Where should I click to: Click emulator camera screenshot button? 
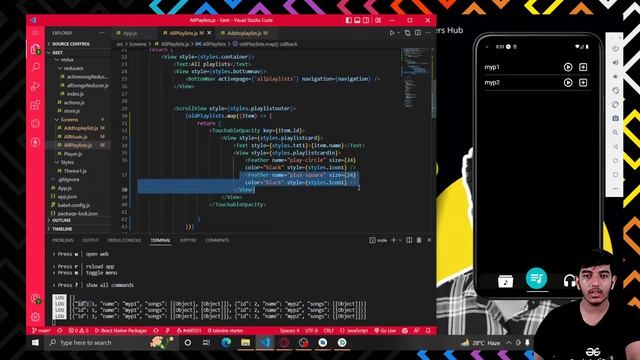click(615, 118)
